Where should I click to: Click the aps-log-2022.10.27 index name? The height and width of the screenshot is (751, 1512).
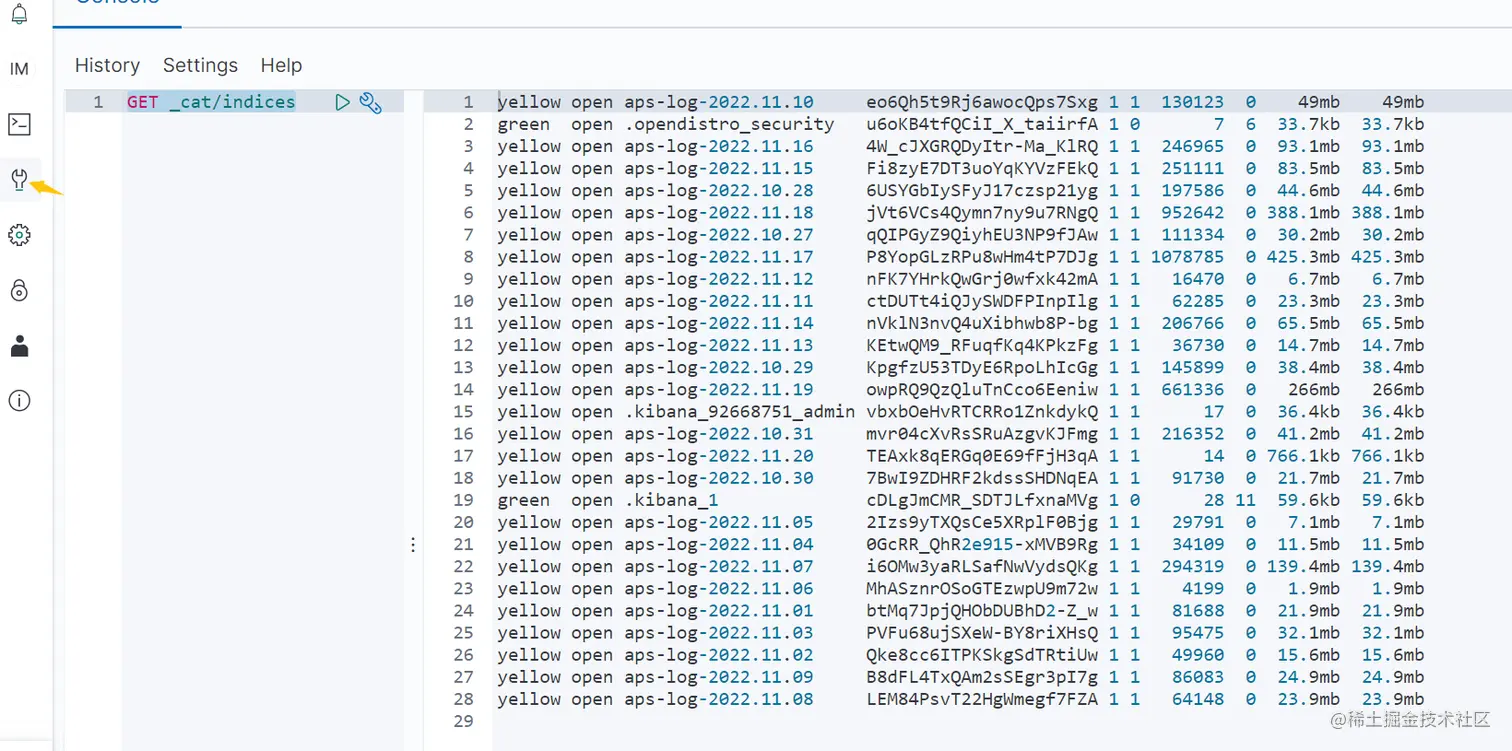pos(719,235)
